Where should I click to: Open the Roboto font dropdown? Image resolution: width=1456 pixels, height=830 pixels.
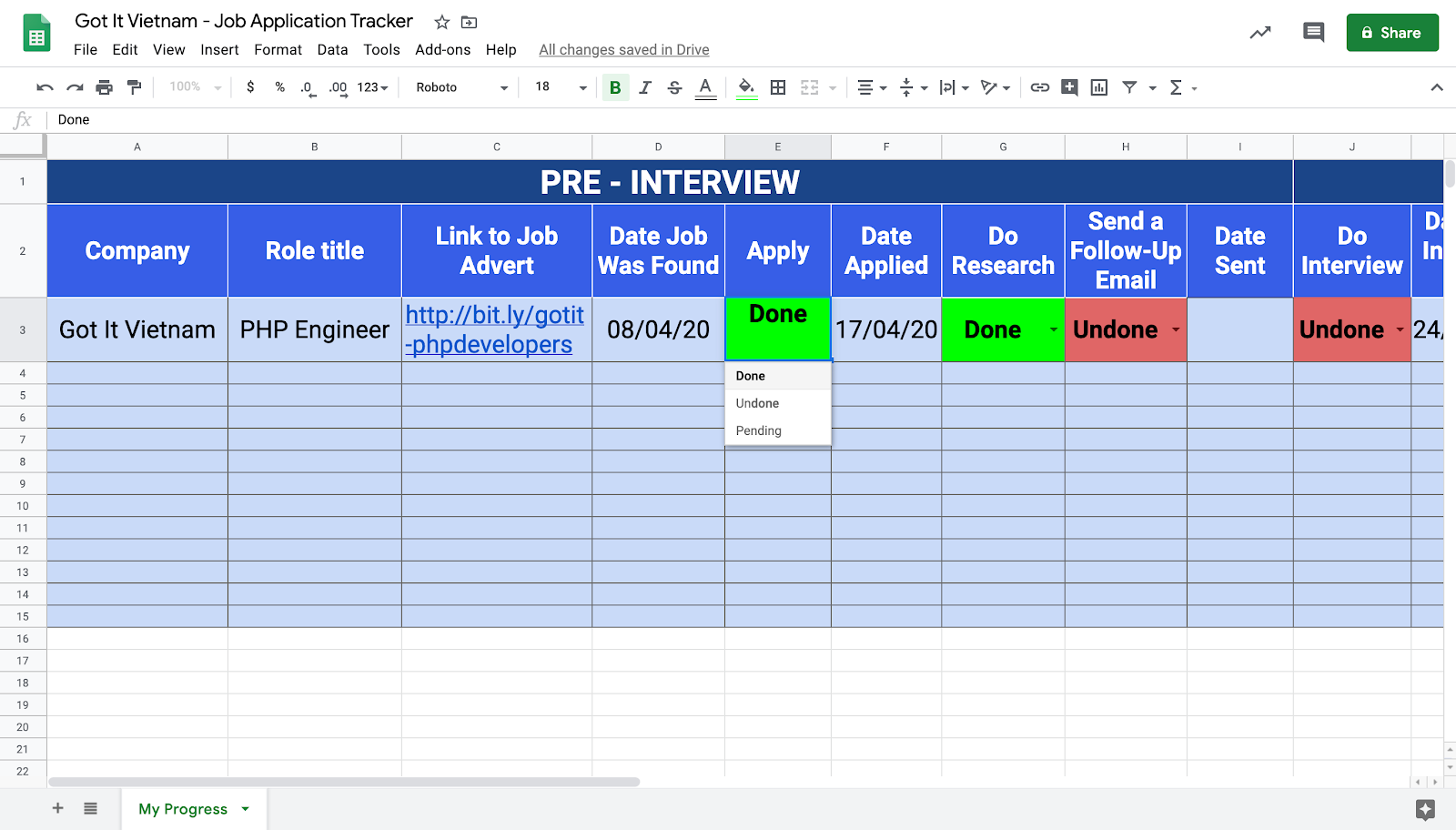[461, 87]
